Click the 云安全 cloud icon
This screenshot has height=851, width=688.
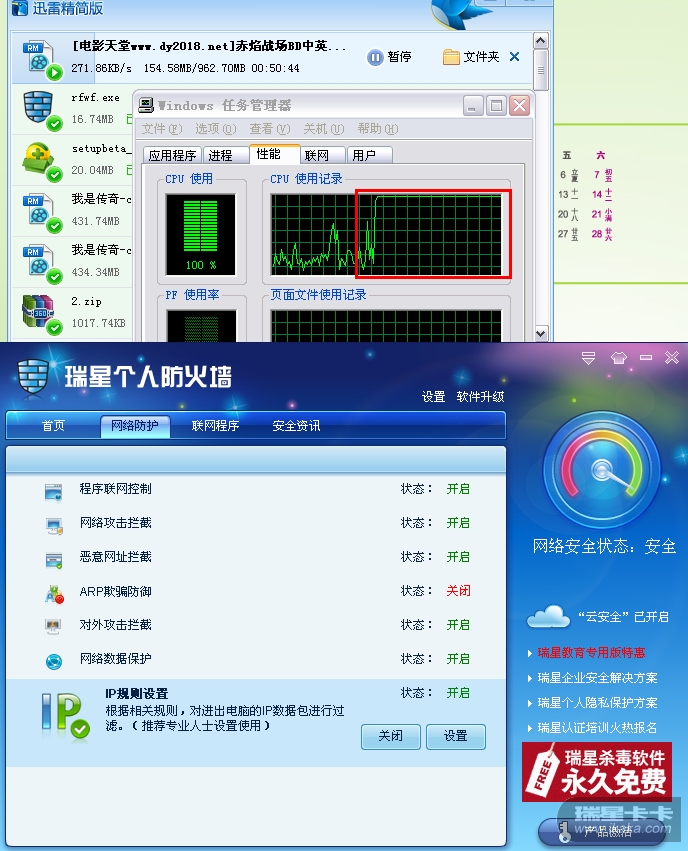tap(548, 617)
